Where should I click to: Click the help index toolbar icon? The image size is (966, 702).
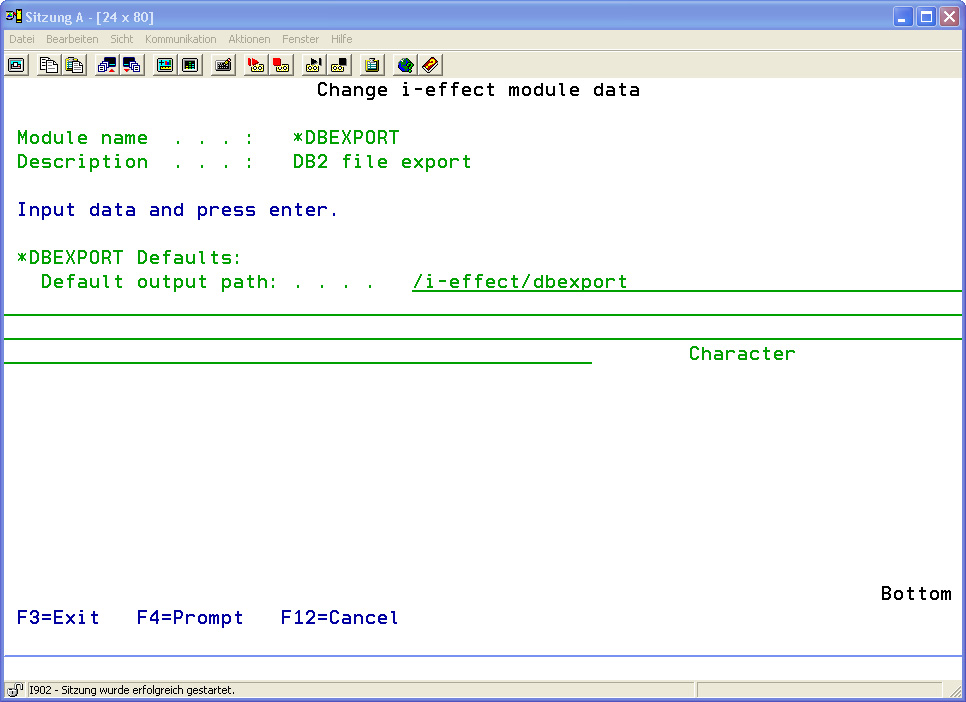430,66
